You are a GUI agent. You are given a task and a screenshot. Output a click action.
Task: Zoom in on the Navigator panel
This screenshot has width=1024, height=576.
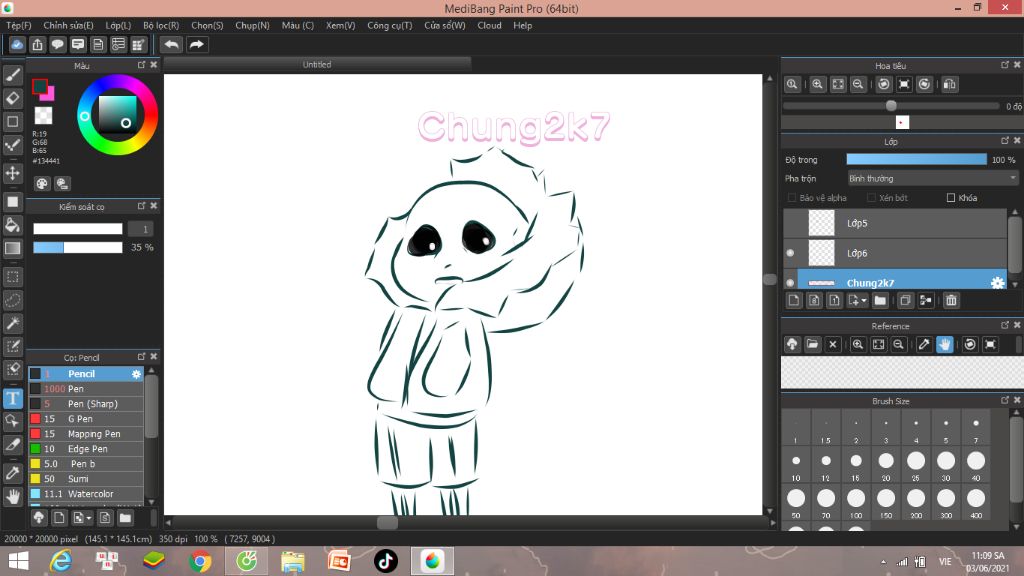pyautogui.click(x=817, y=84)
